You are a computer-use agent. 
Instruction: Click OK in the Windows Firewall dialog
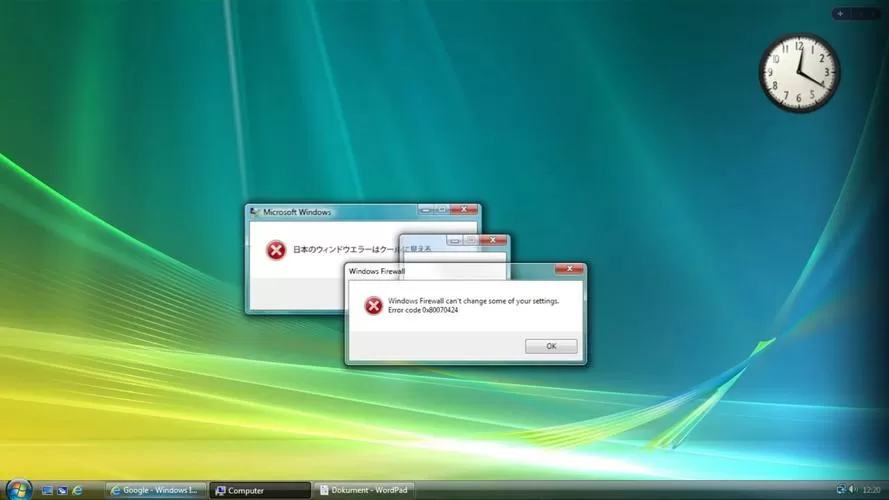(x=551, y=346)
